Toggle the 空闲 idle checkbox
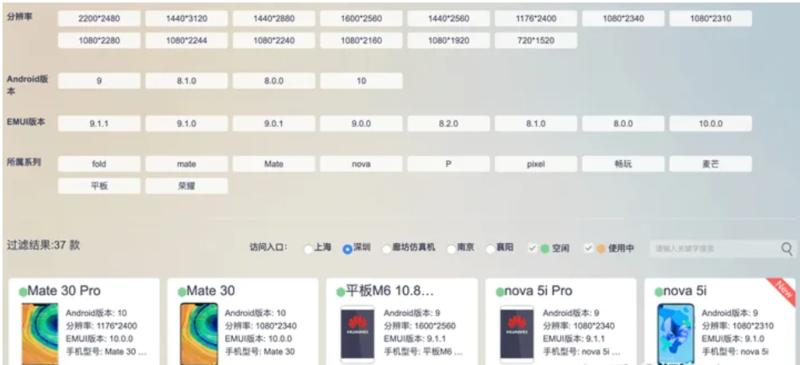The image size is (800, 365). coord(532,249)
